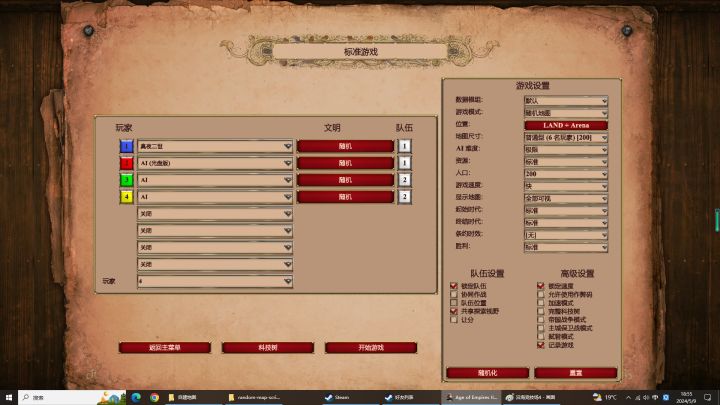Image resolution: width=720 pixels, height=405 pixels.
Task: Click player 2 随机 civilization button
Action: click(x=345, y=163)
